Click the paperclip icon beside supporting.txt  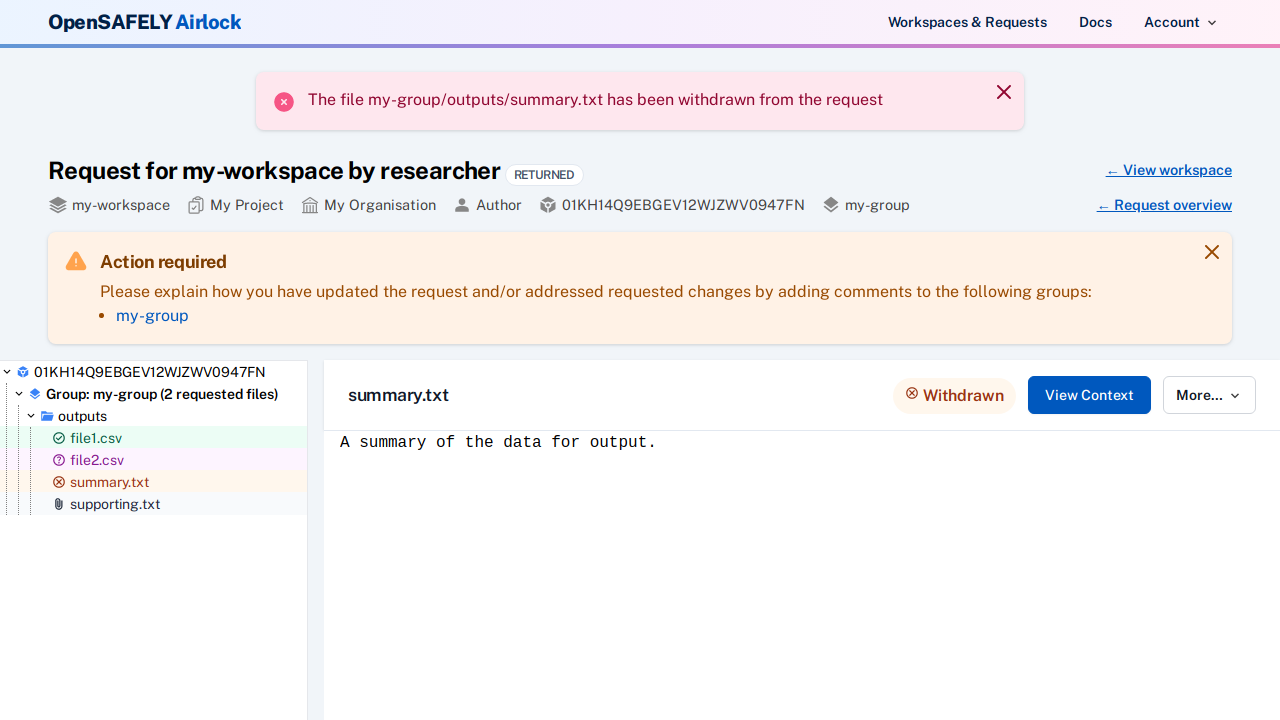click(59, 504)
